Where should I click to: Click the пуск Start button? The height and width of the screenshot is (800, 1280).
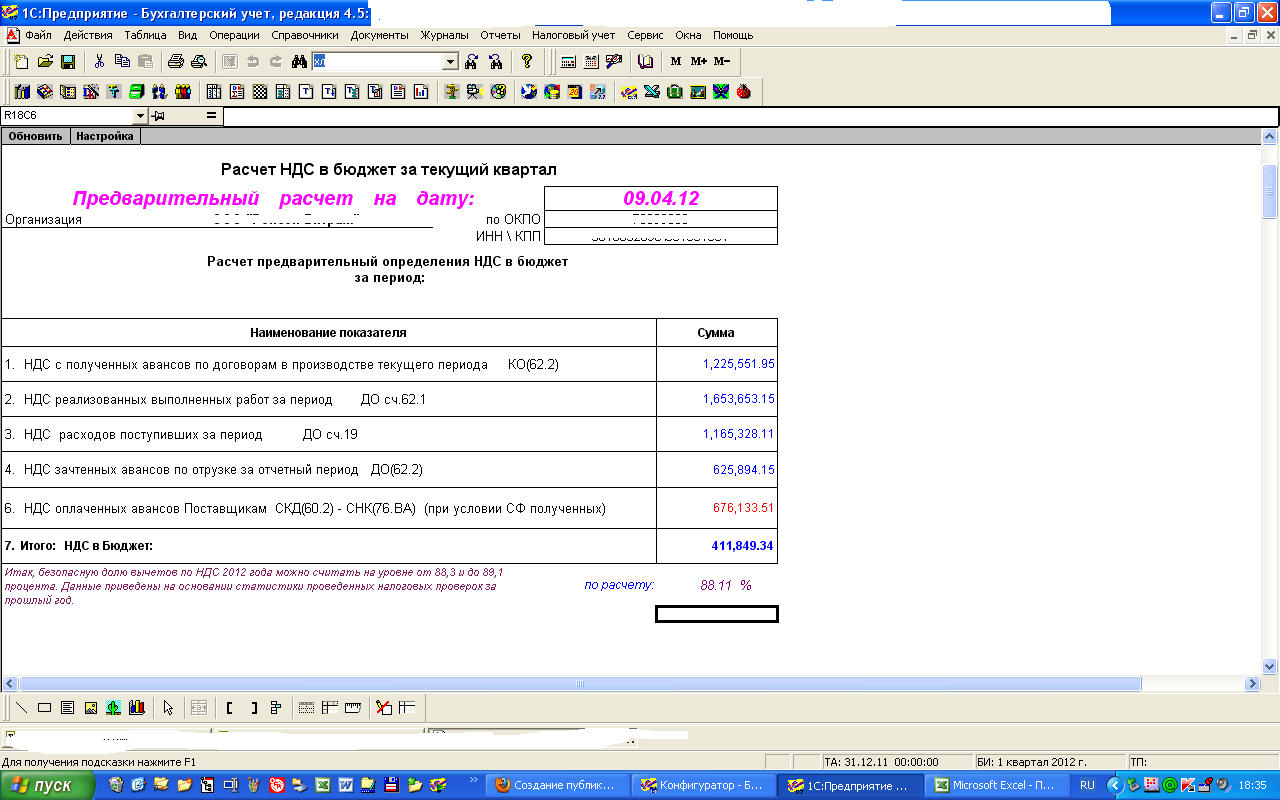click(x=48, y=785)
